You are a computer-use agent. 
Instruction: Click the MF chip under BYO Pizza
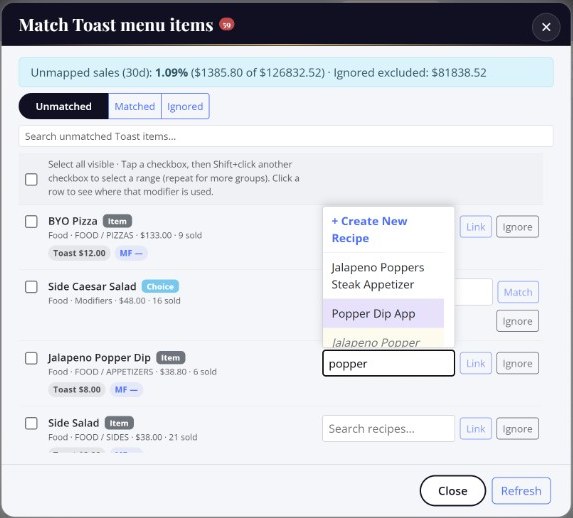pyautogui.click(x=131, y=253)
